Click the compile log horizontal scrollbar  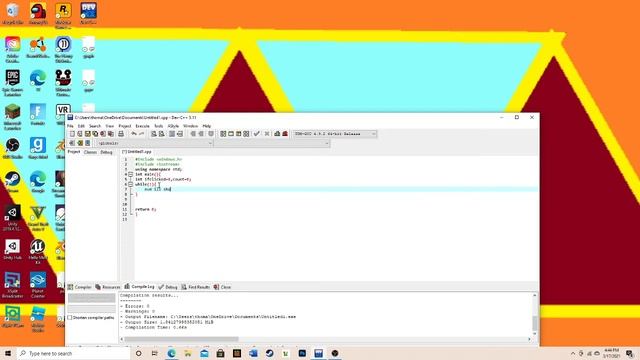[181, 339]
